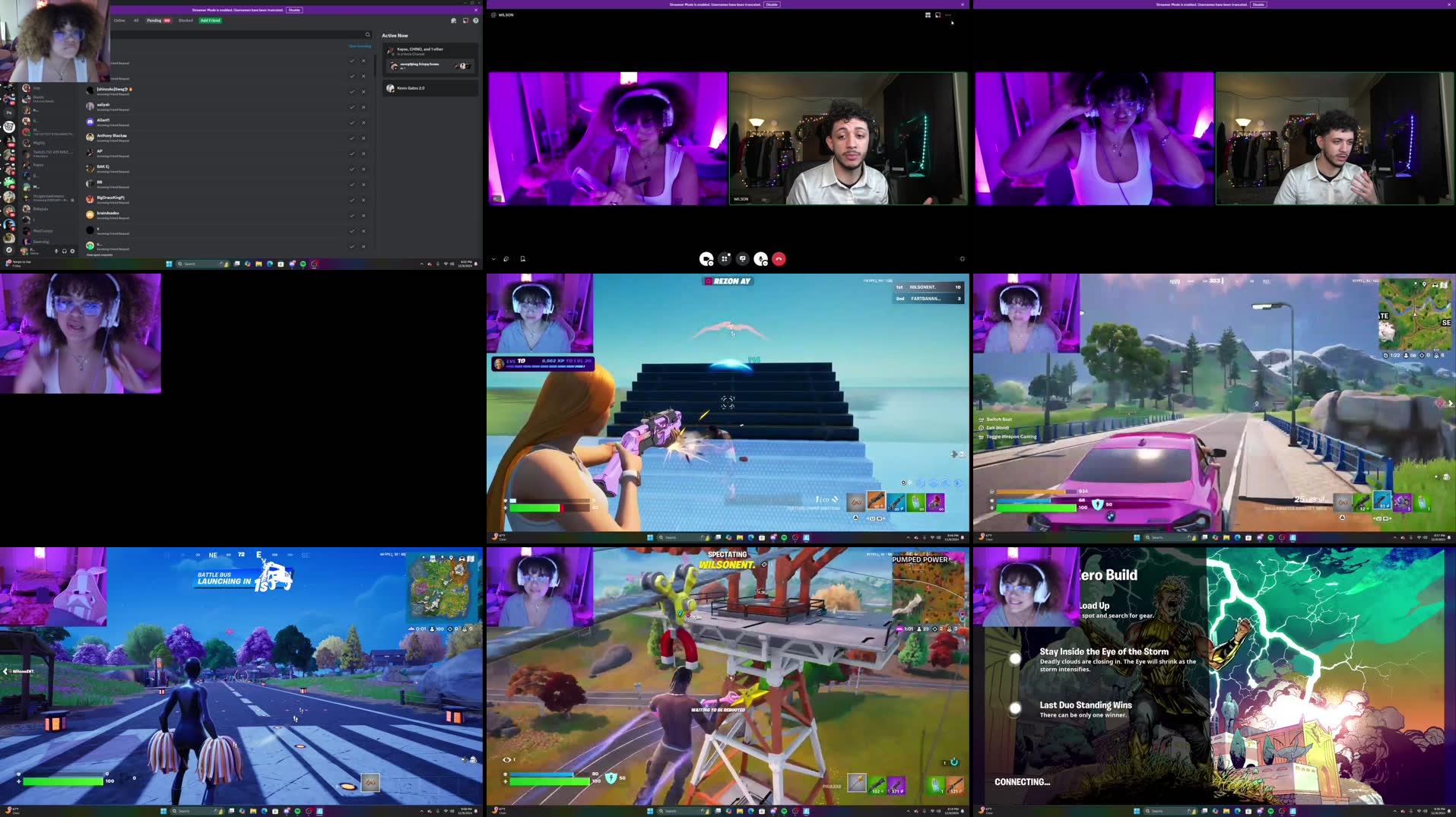This screenshot has height=817, width=1456.
Task: Ignore AP's friend request with the X
Action: tap(363, 154)
